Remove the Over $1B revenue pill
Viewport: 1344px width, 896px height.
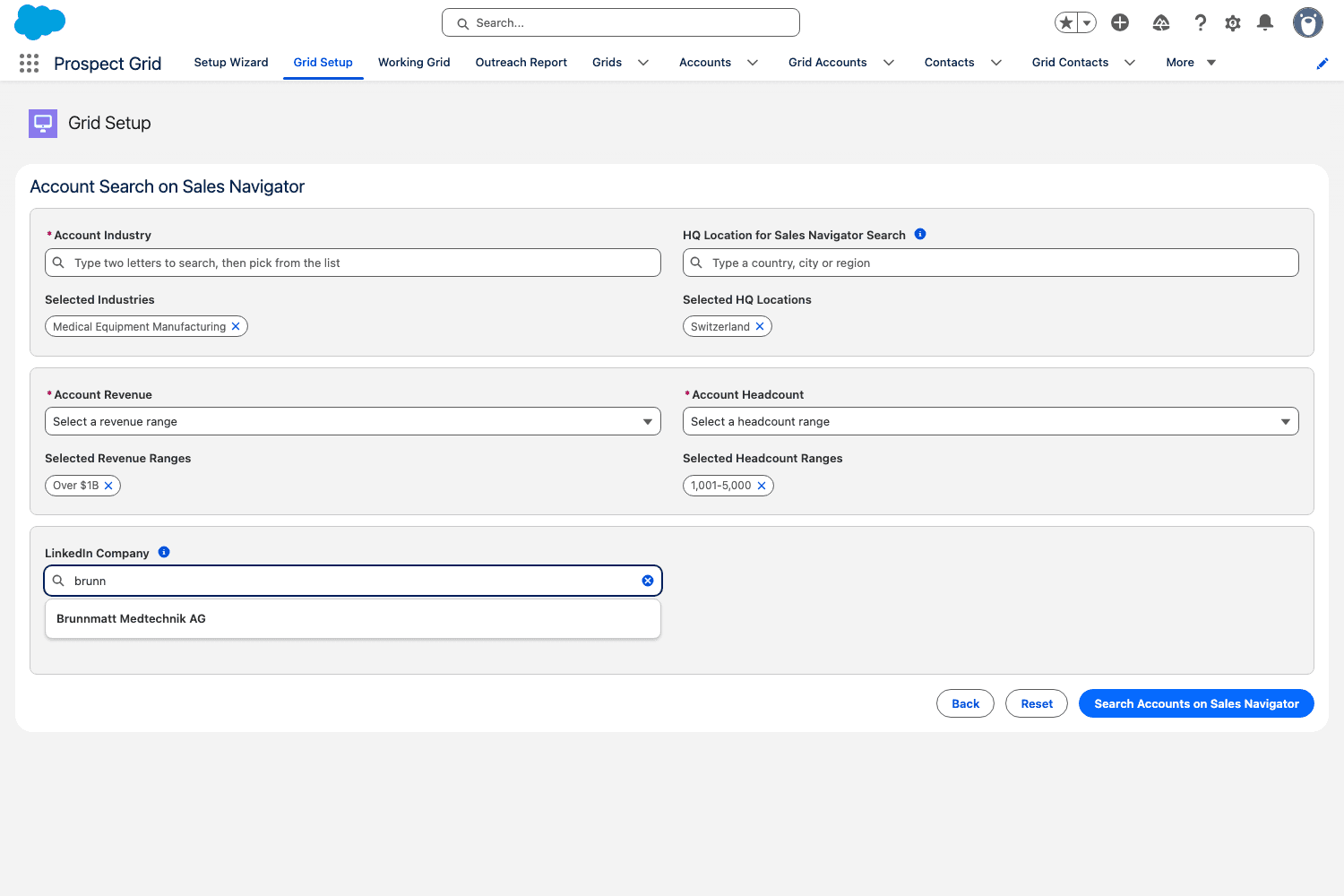[x=108, y=486]
